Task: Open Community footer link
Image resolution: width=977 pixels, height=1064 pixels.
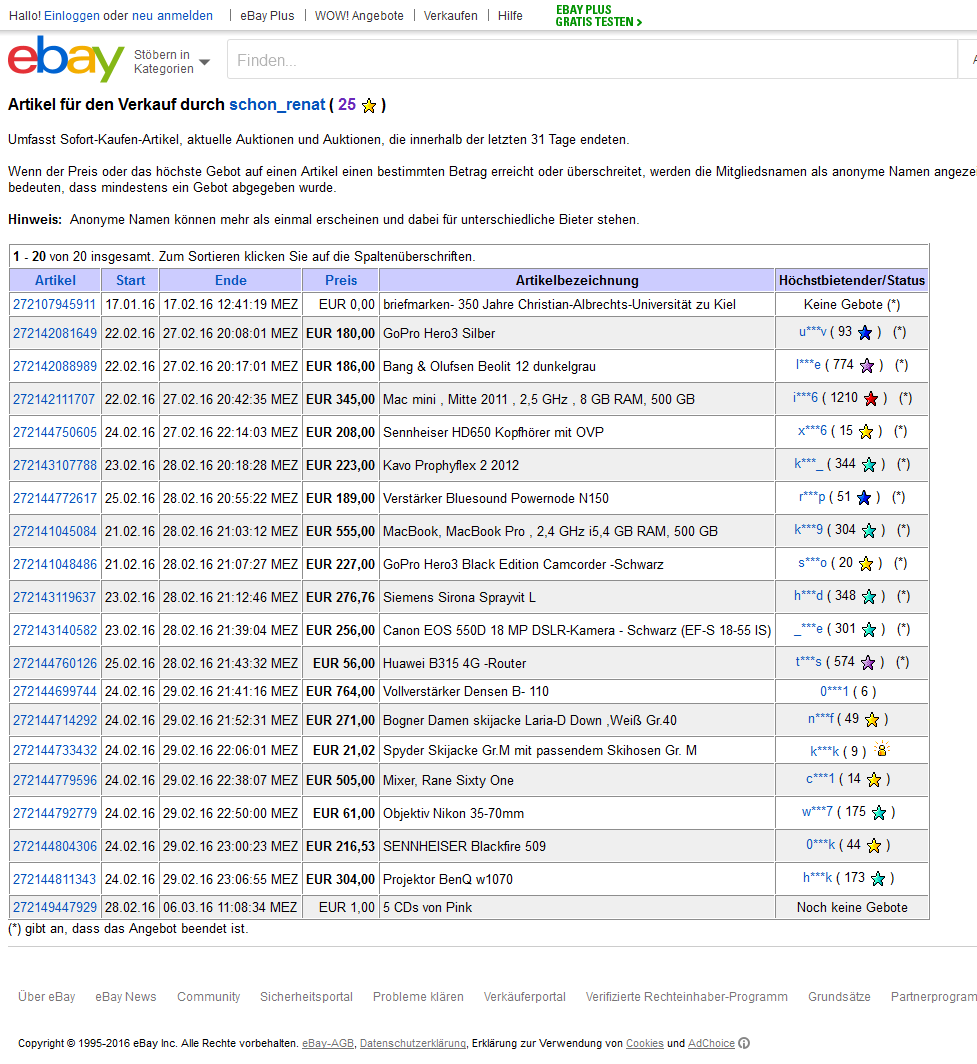Action: [x=208, y=997]
